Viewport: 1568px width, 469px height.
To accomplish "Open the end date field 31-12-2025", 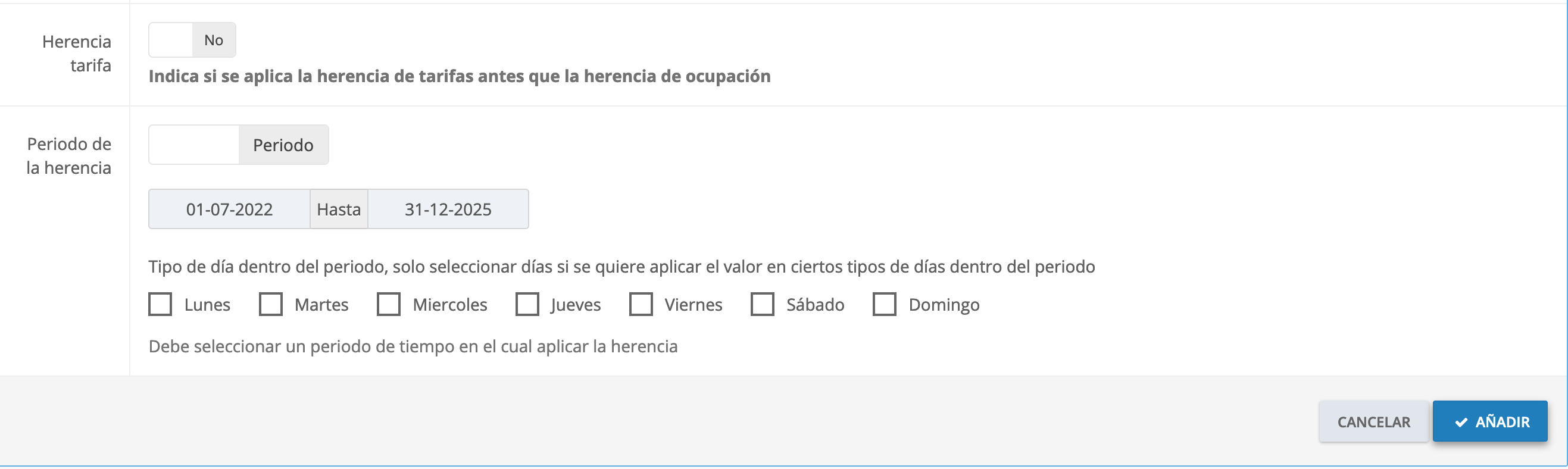I will coord(448,210).
